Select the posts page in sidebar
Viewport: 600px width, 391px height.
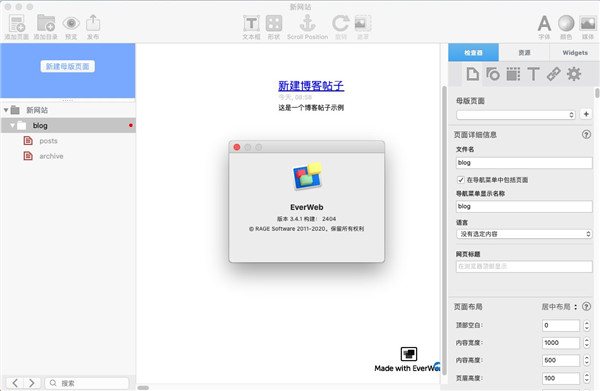coord(68,141)
